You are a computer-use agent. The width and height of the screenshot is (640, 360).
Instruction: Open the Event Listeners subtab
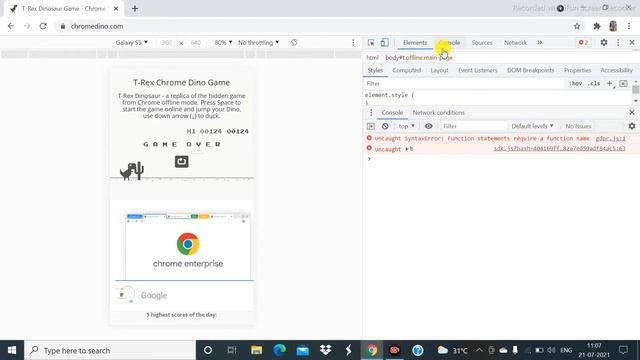coord(478,70)
